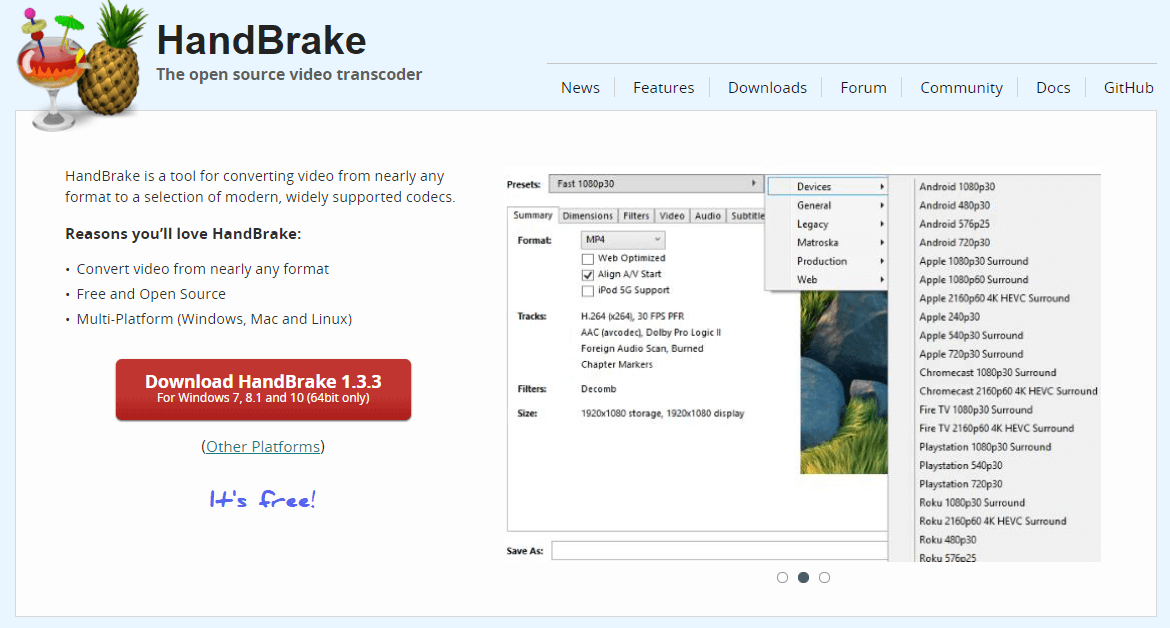
Task: Uncheck the Align A/V Start checkbox
Action: click(x=588, y=274)
